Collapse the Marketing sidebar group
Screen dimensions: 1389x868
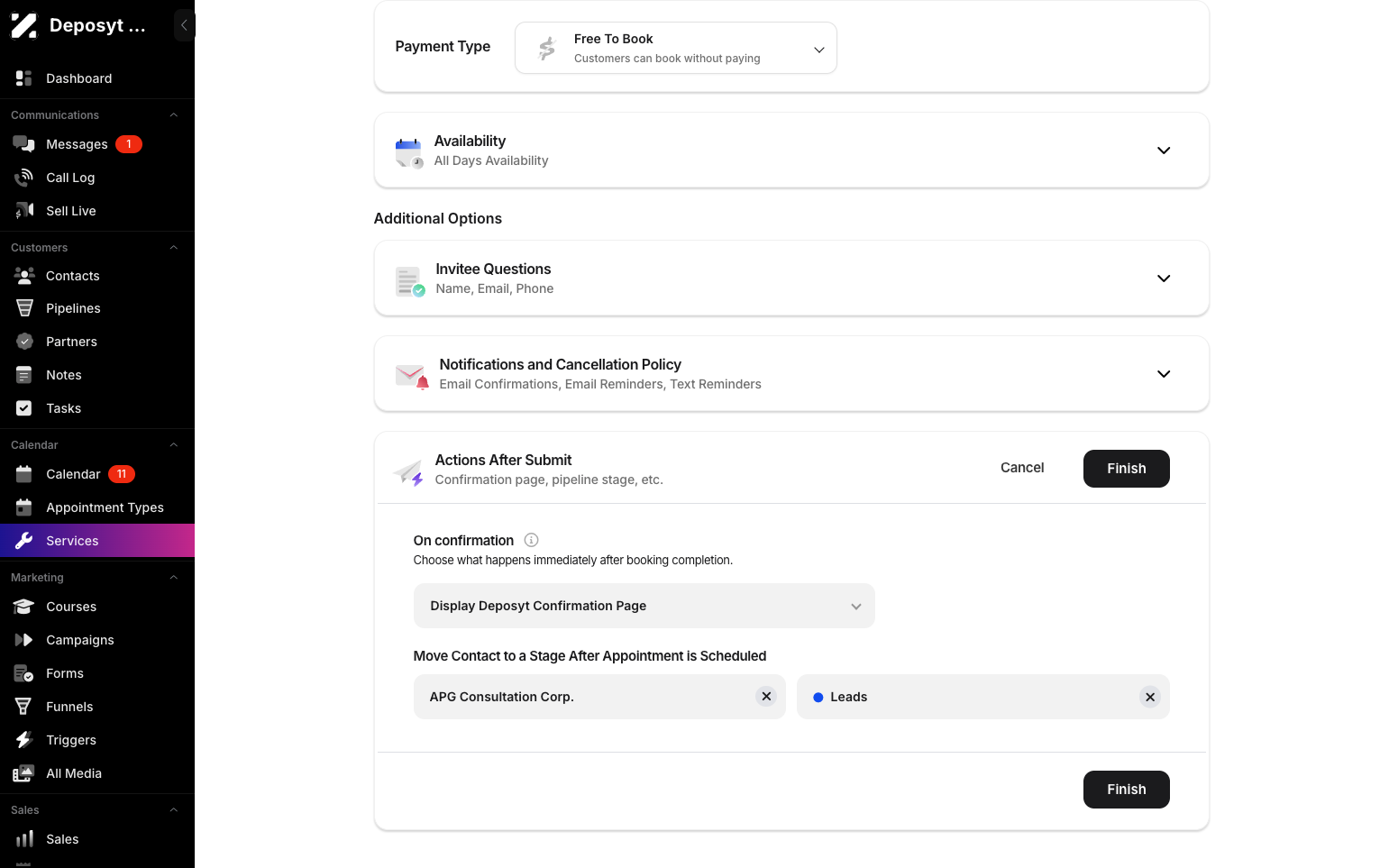[x=174, y=578]
